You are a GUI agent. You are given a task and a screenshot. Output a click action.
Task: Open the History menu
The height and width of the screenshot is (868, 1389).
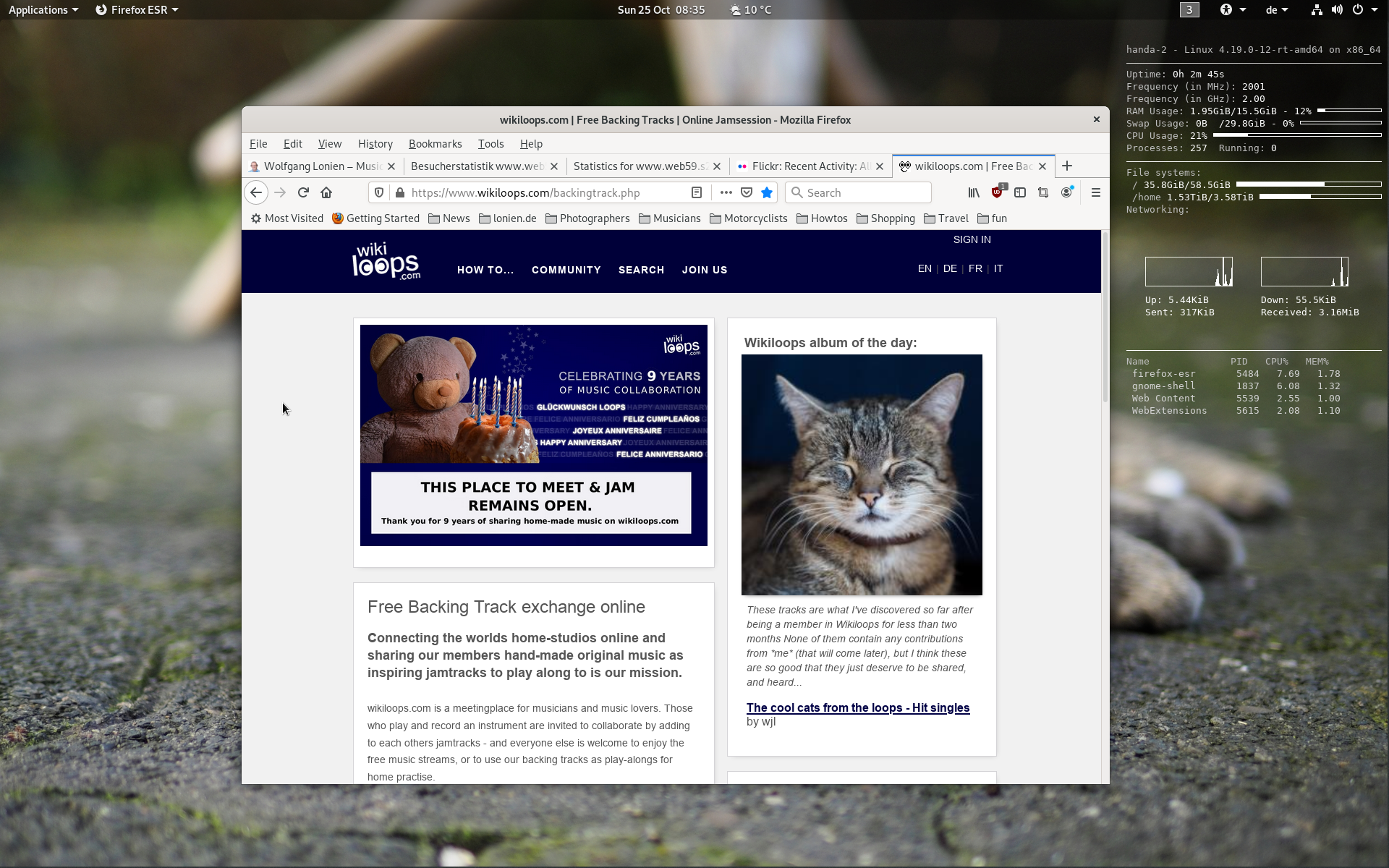point(375,144)
